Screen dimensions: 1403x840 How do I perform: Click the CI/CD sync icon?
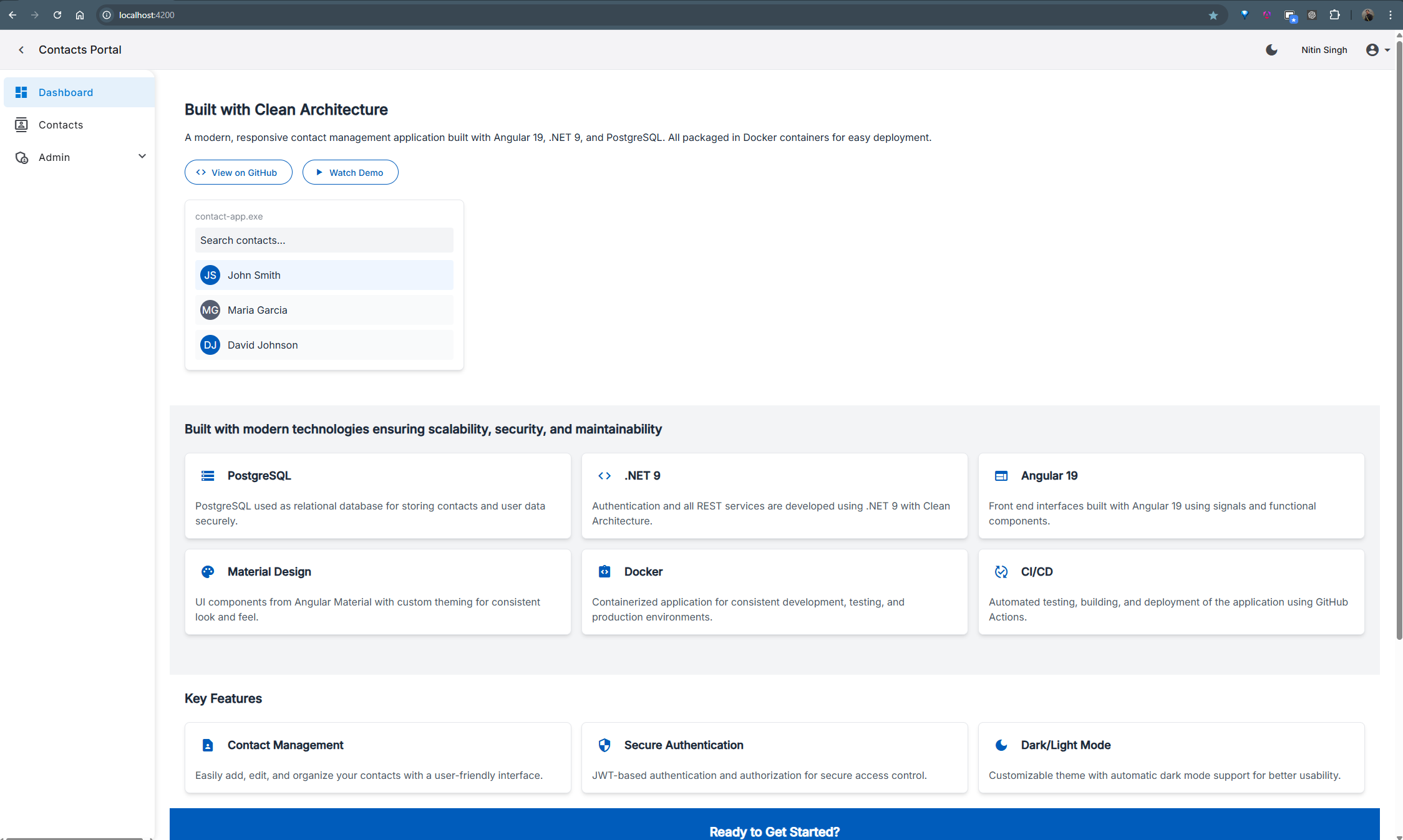click(x=1001, y=572)
